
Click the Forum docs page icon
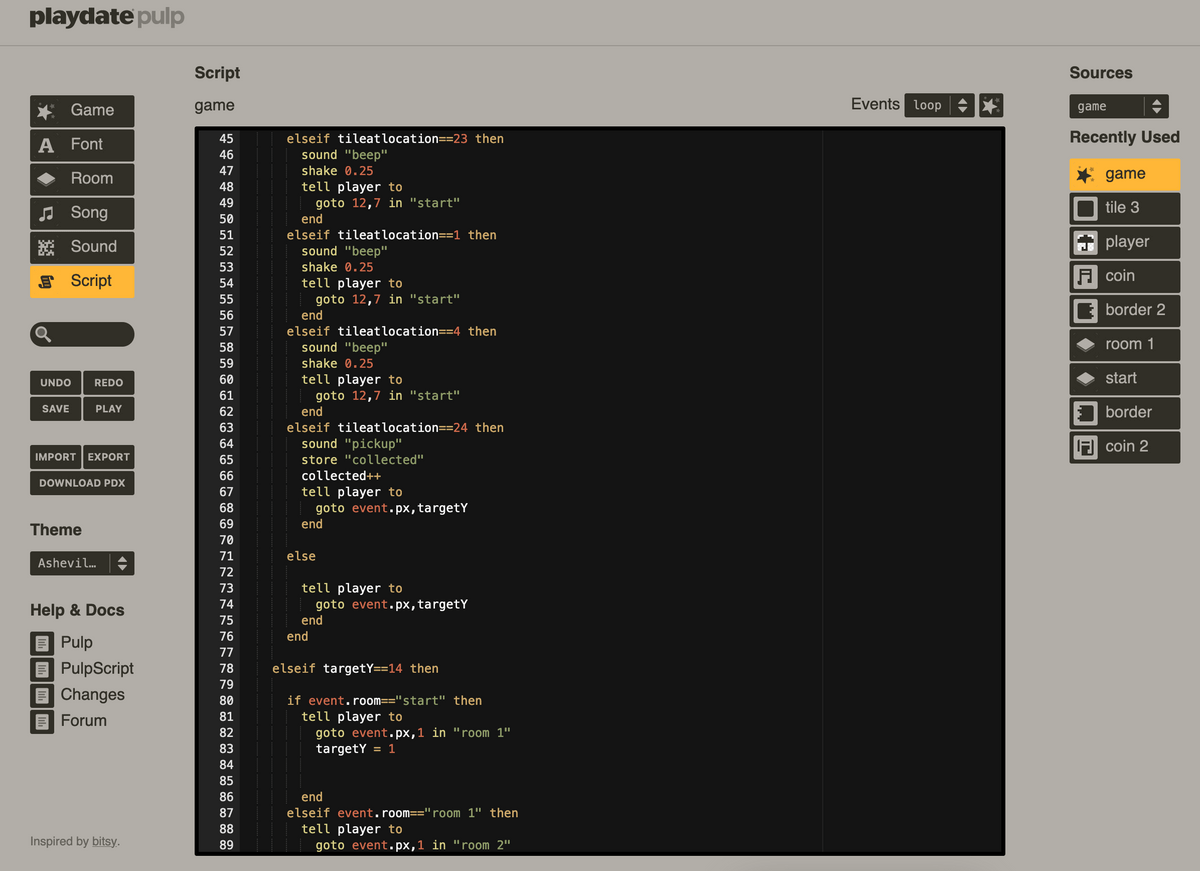42,721
